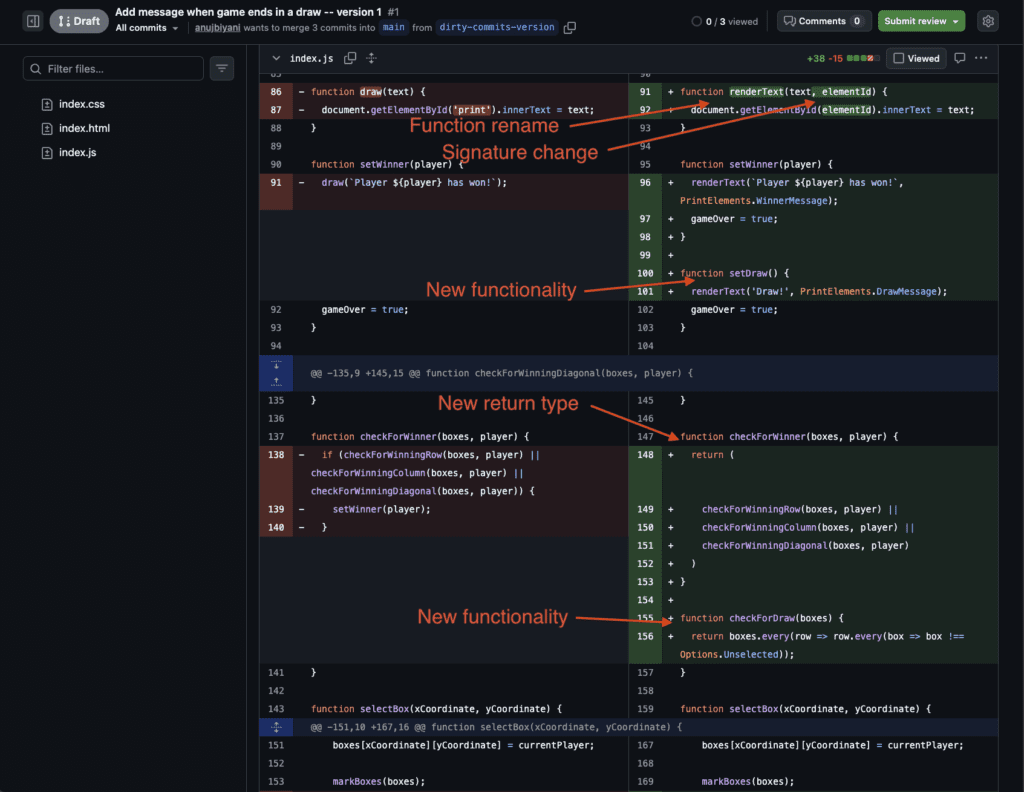Copy the index.js file path

[350, 59]
